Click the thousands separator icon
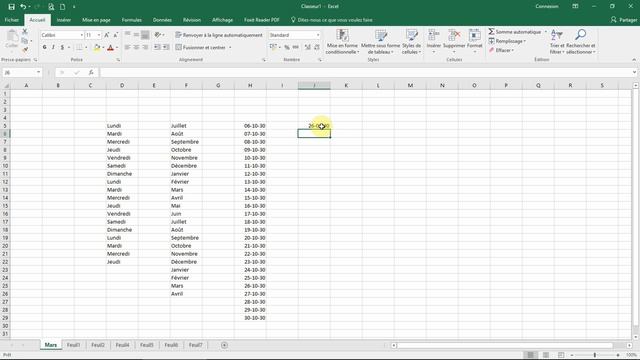The width and height of the screenshot is (640, 360). tap(296, 47)
